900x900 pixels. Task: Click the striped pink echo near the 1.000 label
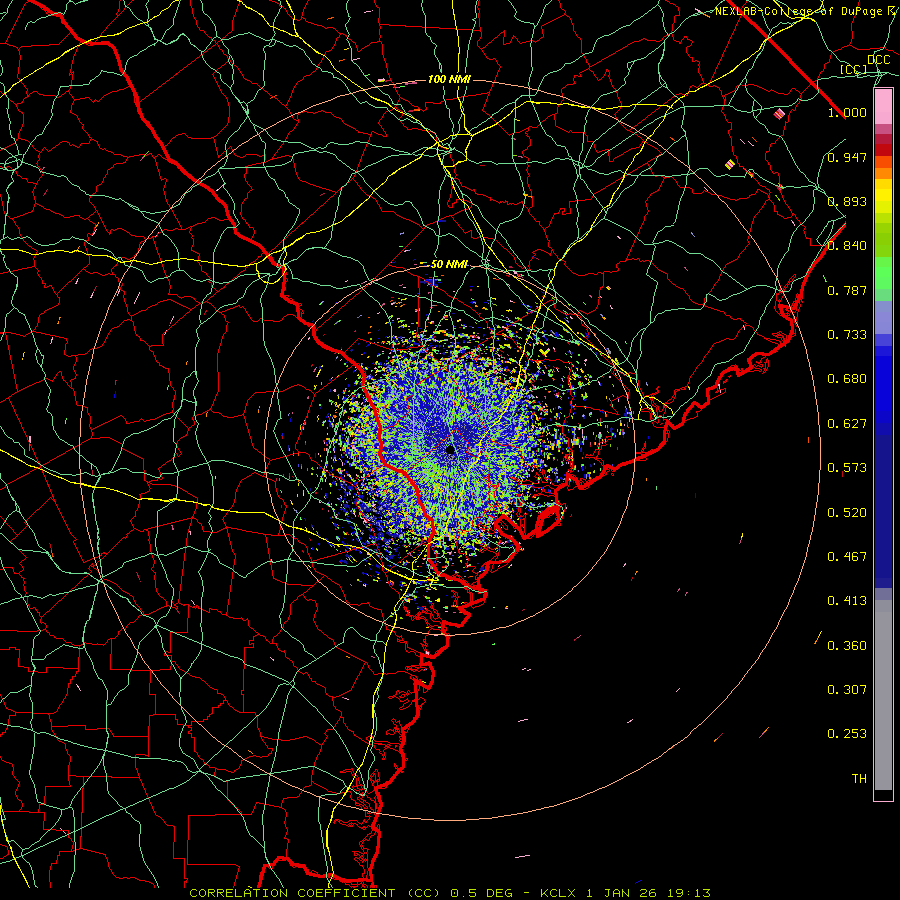(779, 114)
